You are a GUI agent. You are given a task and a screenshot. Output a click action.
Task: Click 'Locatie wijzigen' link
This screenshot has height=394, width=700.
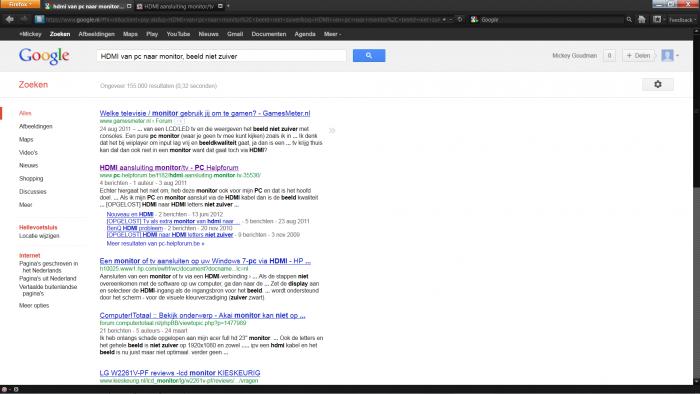39,236
